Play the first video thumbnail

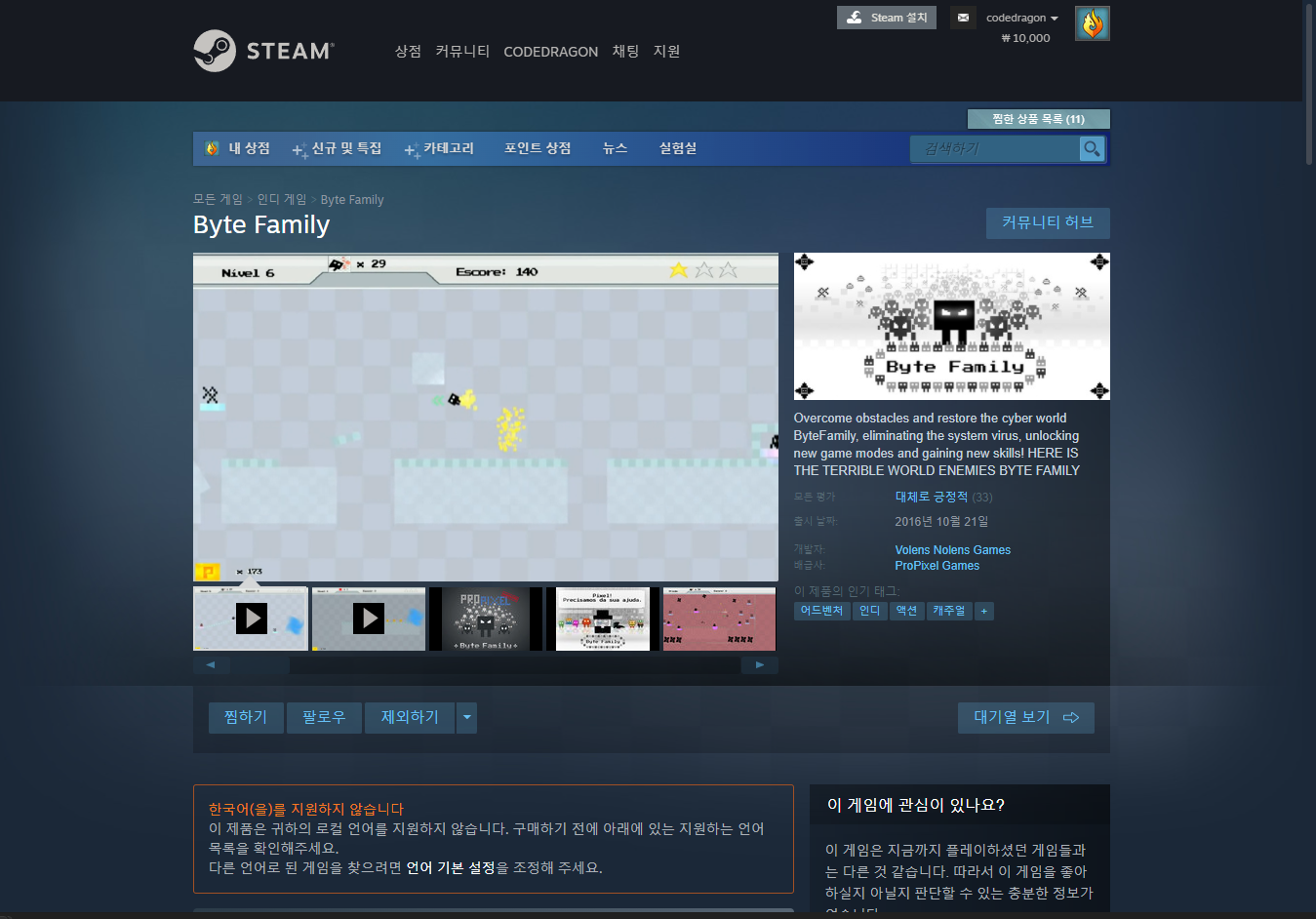pos(251,619)
